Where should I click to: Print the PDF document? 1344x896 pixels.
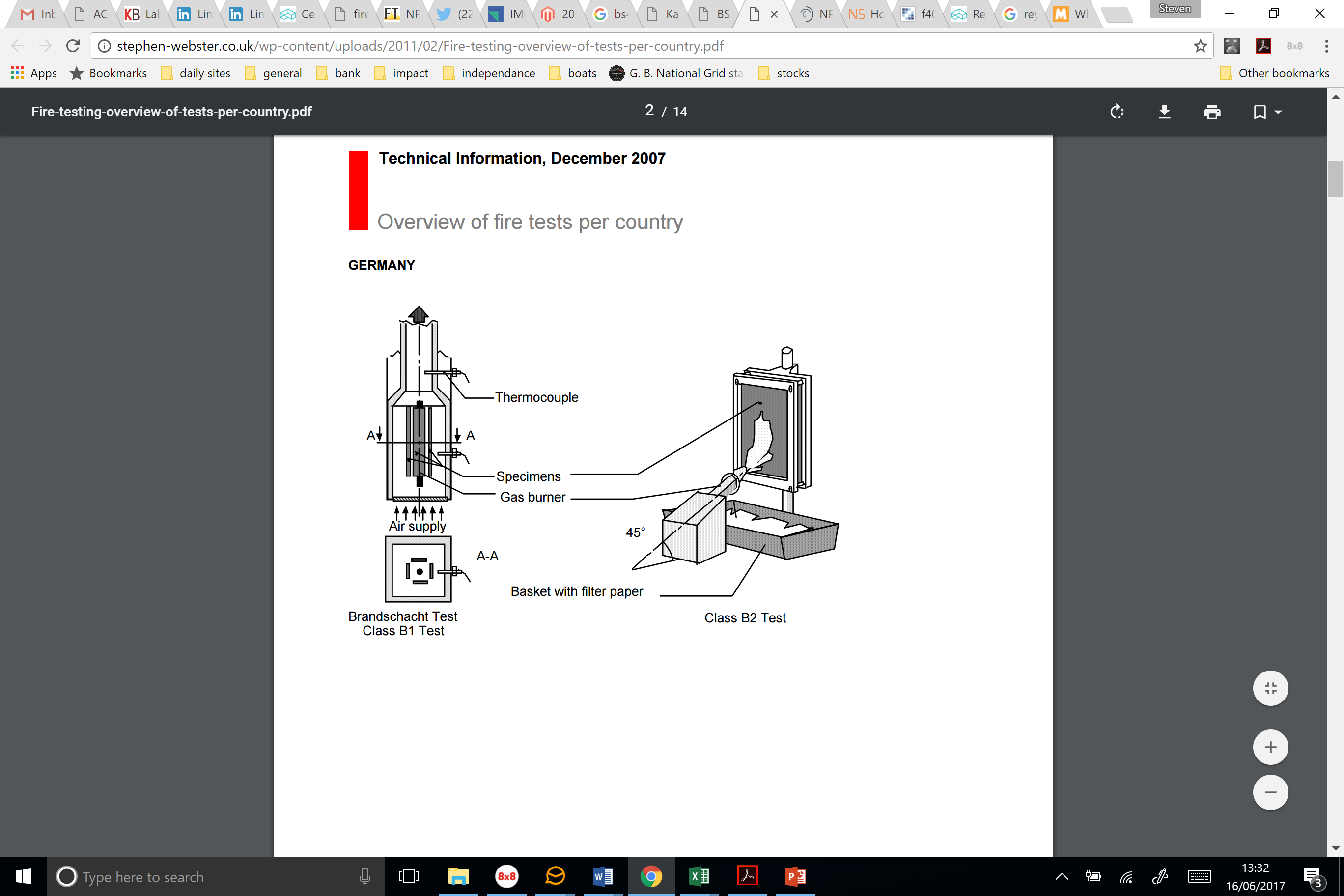1211,112
